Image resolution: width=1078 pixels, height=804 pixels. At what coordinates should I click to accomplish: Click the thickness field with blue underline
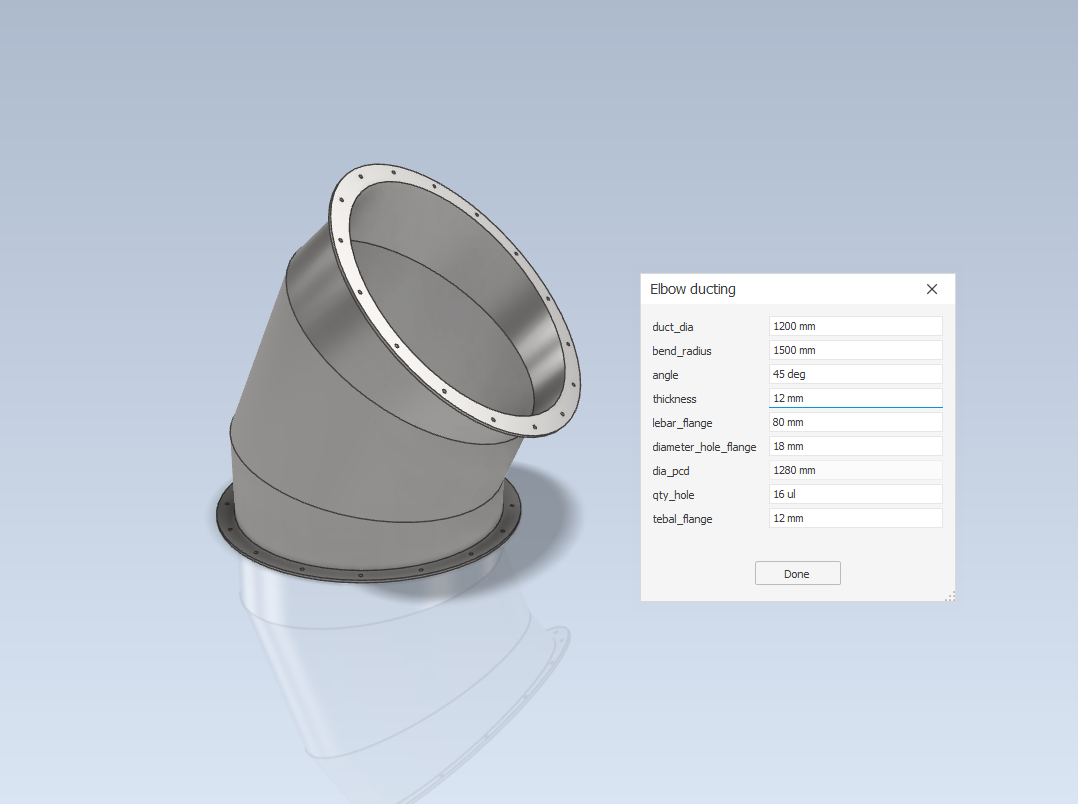coord(855,398)
